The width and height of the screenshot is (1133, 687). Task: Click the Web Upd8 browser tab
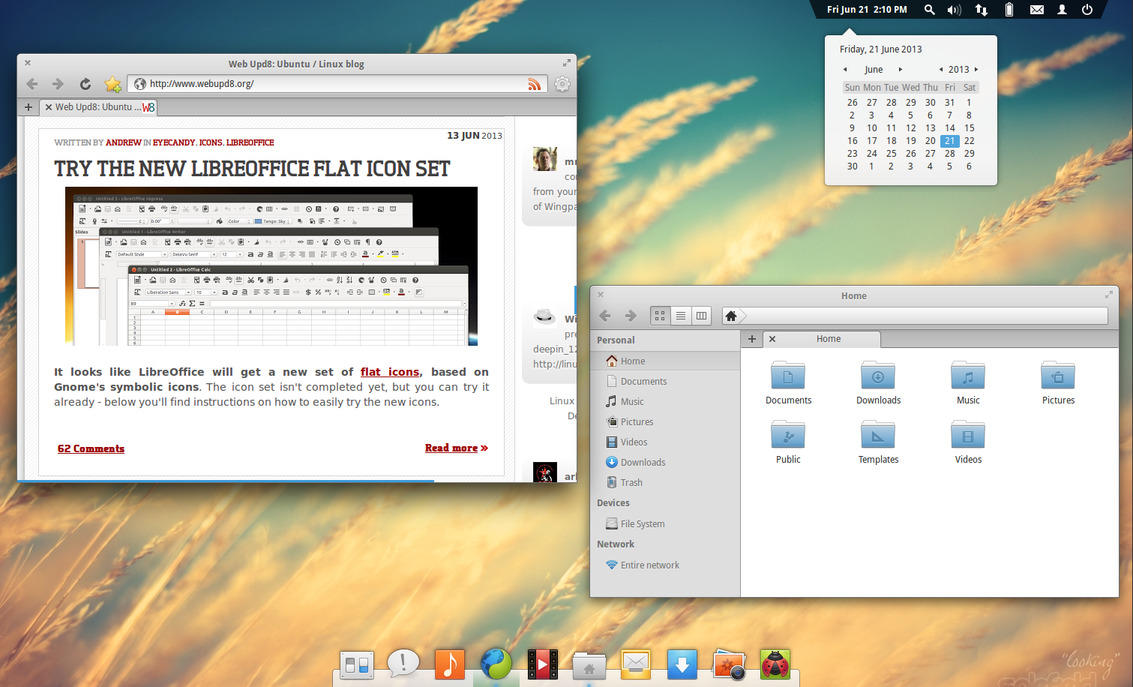pos(99,107)
